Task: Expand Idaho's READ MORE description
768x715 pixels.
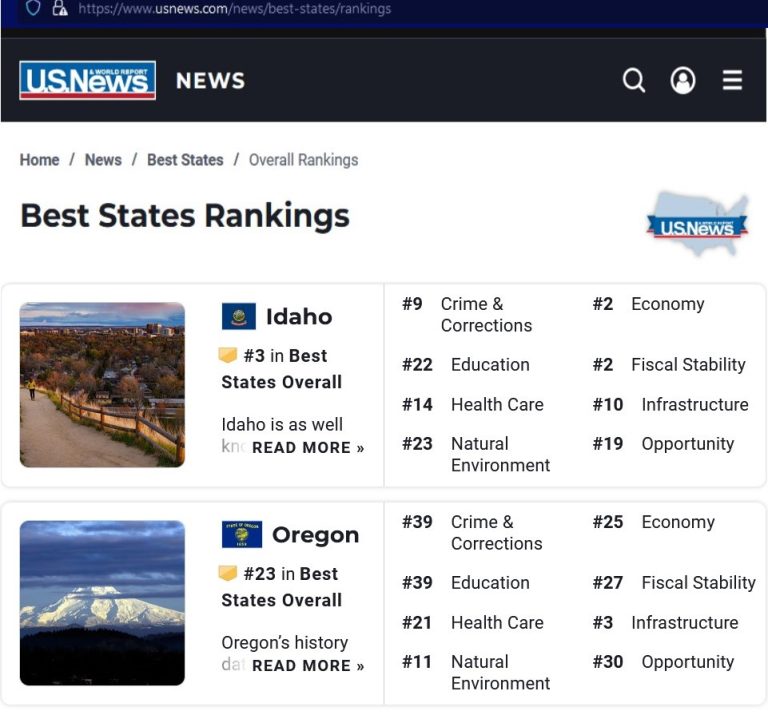Action: pyautogui.click(x=308, y=448)
